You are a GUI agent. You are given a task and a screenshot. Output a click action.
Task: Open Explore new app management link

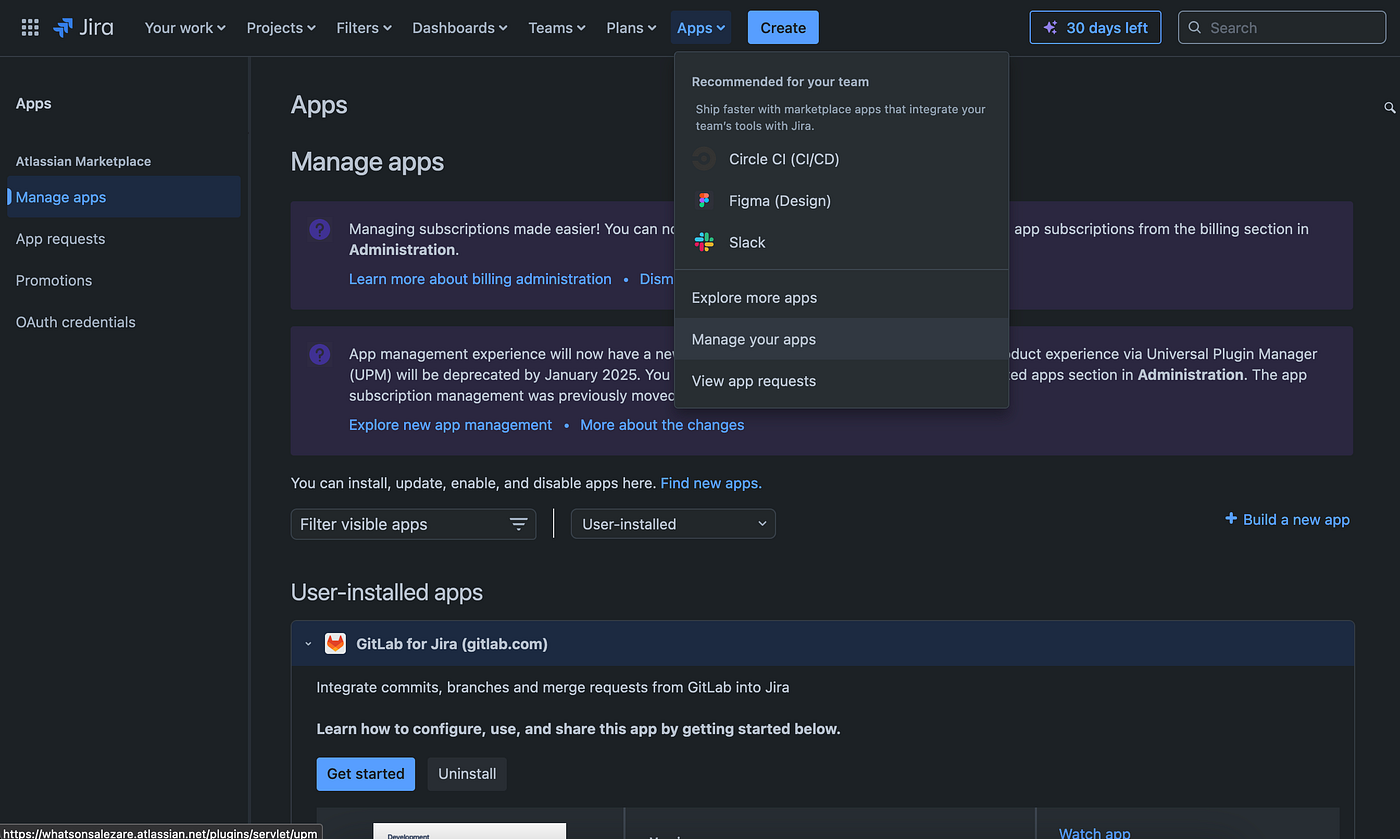pyautogui.click(x=450, y=425)
